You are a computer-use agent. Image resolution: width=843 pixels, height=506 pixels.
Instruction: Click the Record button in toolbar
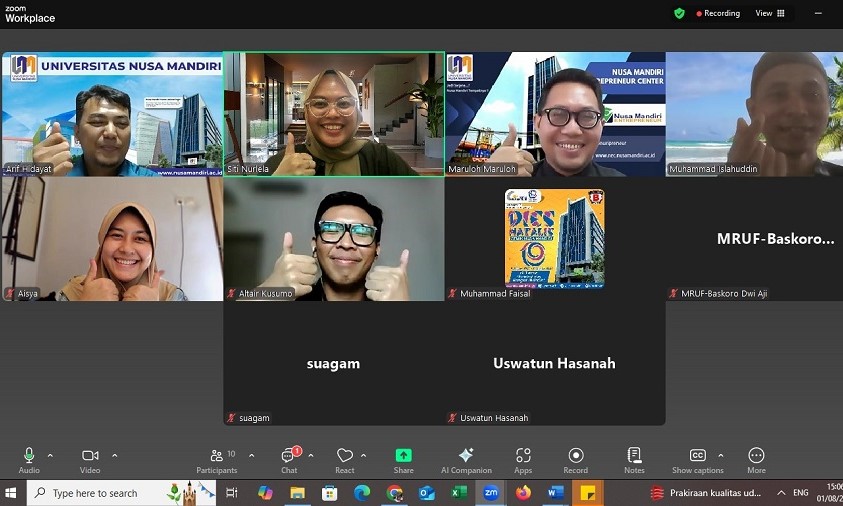point(575,460)
